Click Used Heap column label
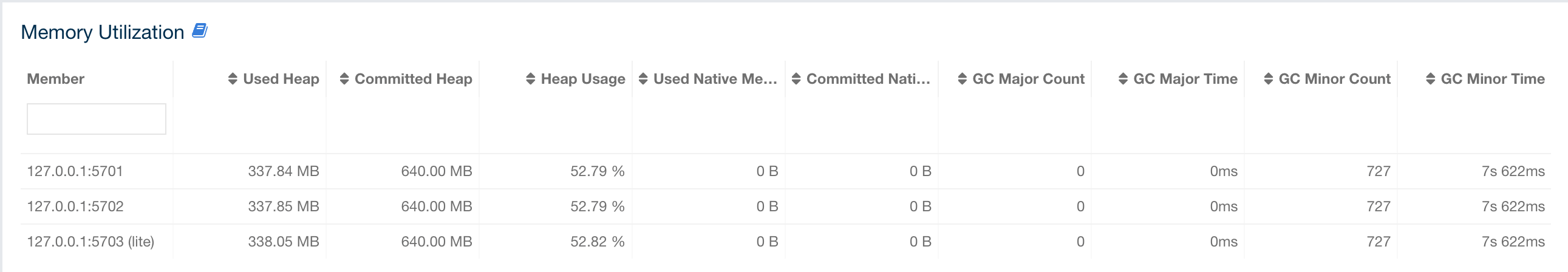The width and height of the screenshot is (1568, 272). [281, 79]
